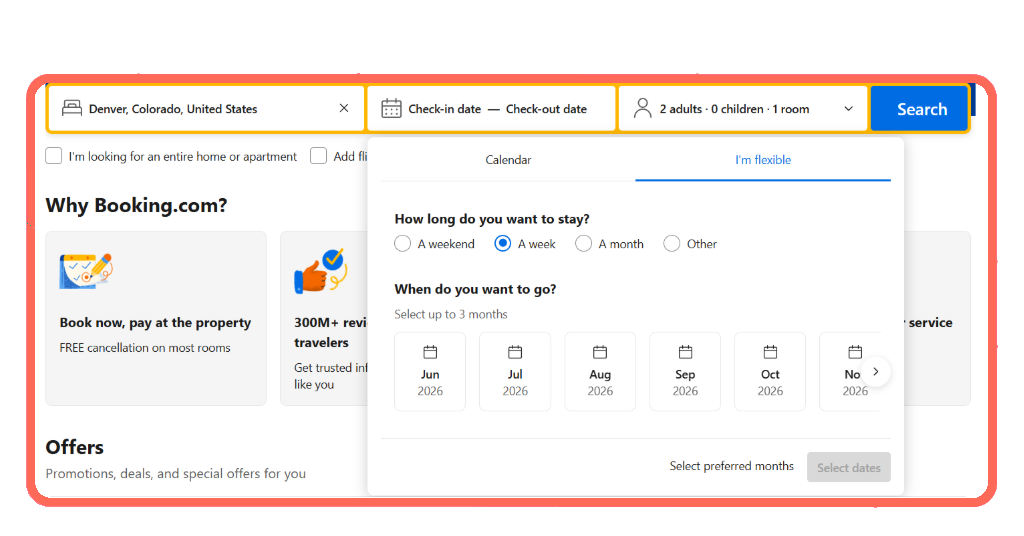Expand the guests and rooms dropdown chevron
Viewport: 1024px width, 536px height.
coord(848,108)
